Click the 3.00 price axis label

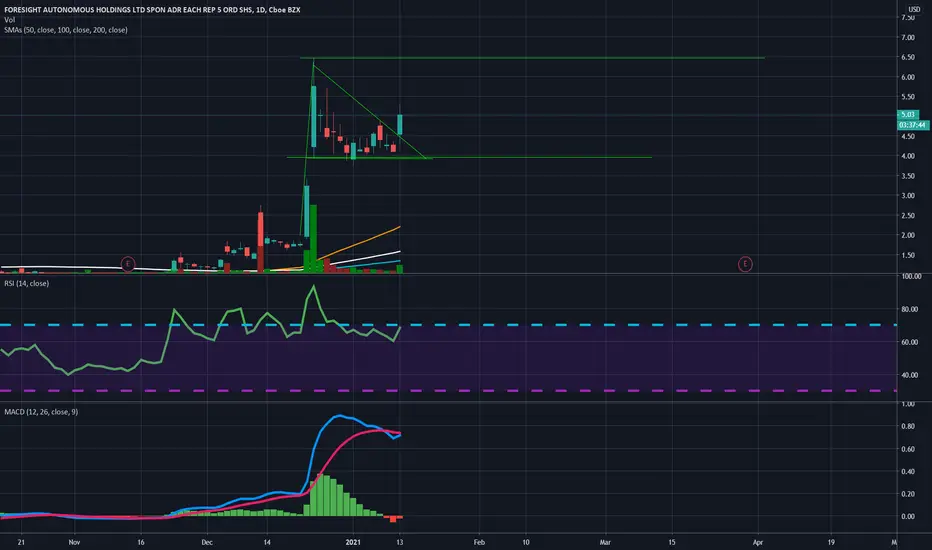coord(908,196)
